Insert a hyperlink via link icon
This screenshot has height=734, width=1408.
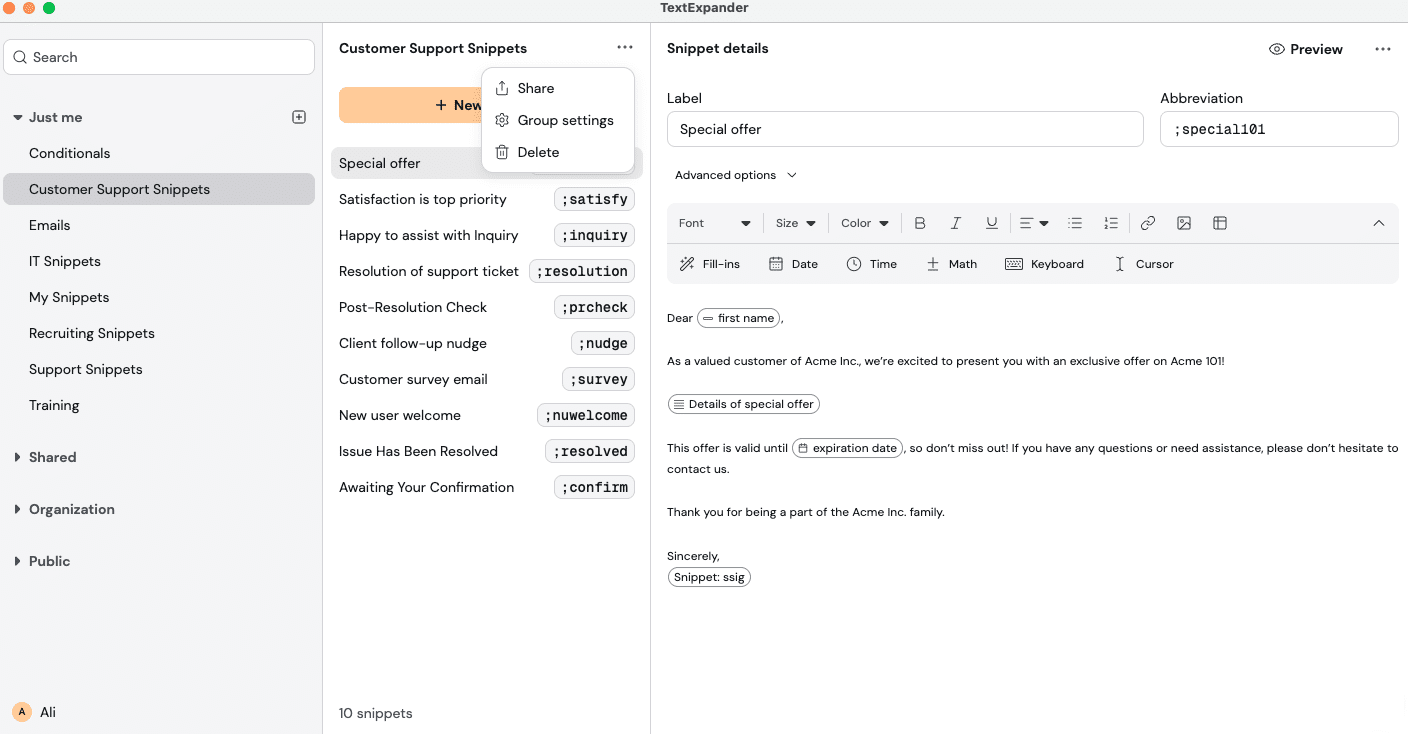[1148, 223]
